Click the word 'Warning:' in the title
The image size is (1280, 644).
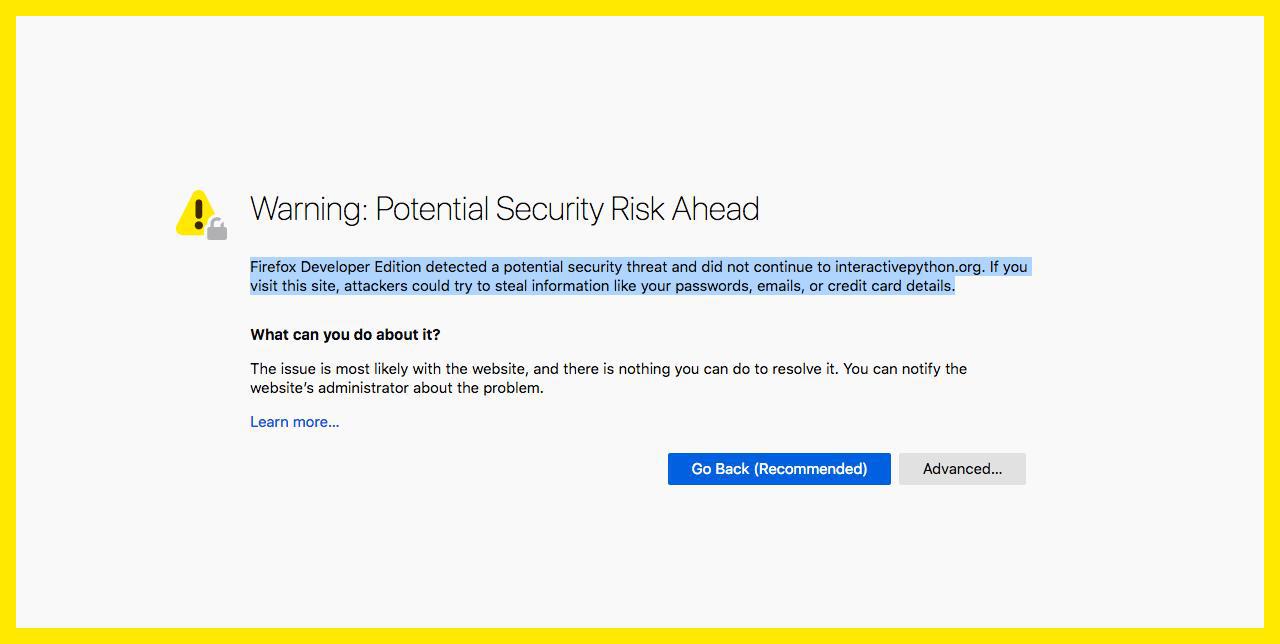309,209
